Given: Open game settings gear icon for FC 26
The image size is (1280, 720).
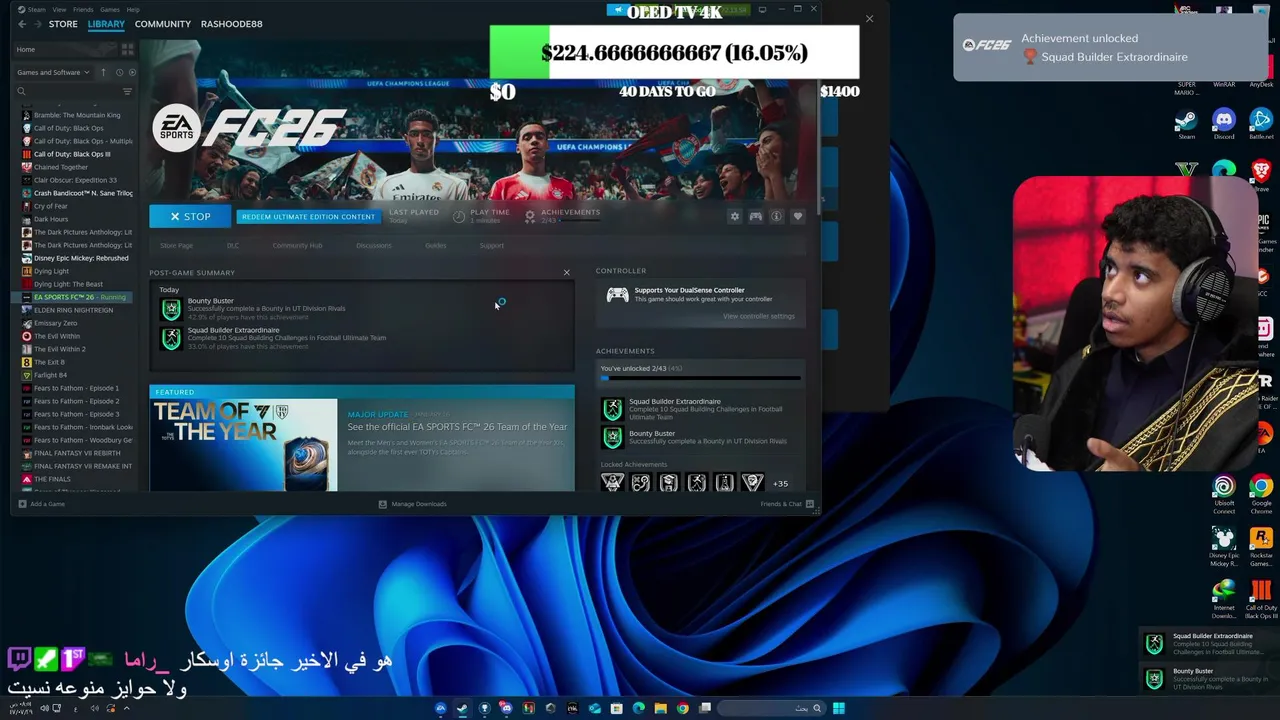Looking at the screenshot, I should [x=735, y=216].
